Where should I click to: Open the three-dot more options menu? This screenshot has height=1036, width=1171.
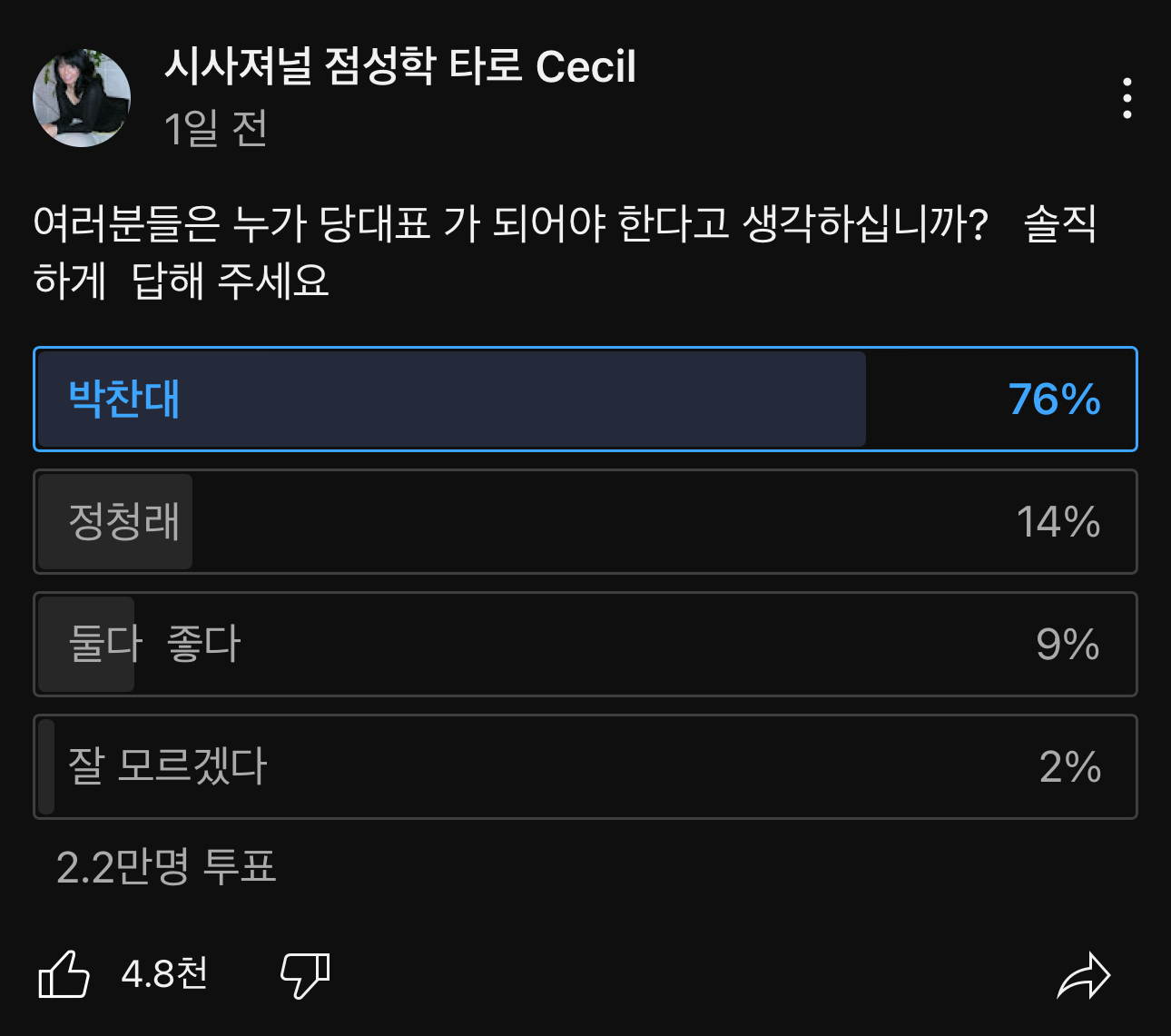(x=1127, y=98)
